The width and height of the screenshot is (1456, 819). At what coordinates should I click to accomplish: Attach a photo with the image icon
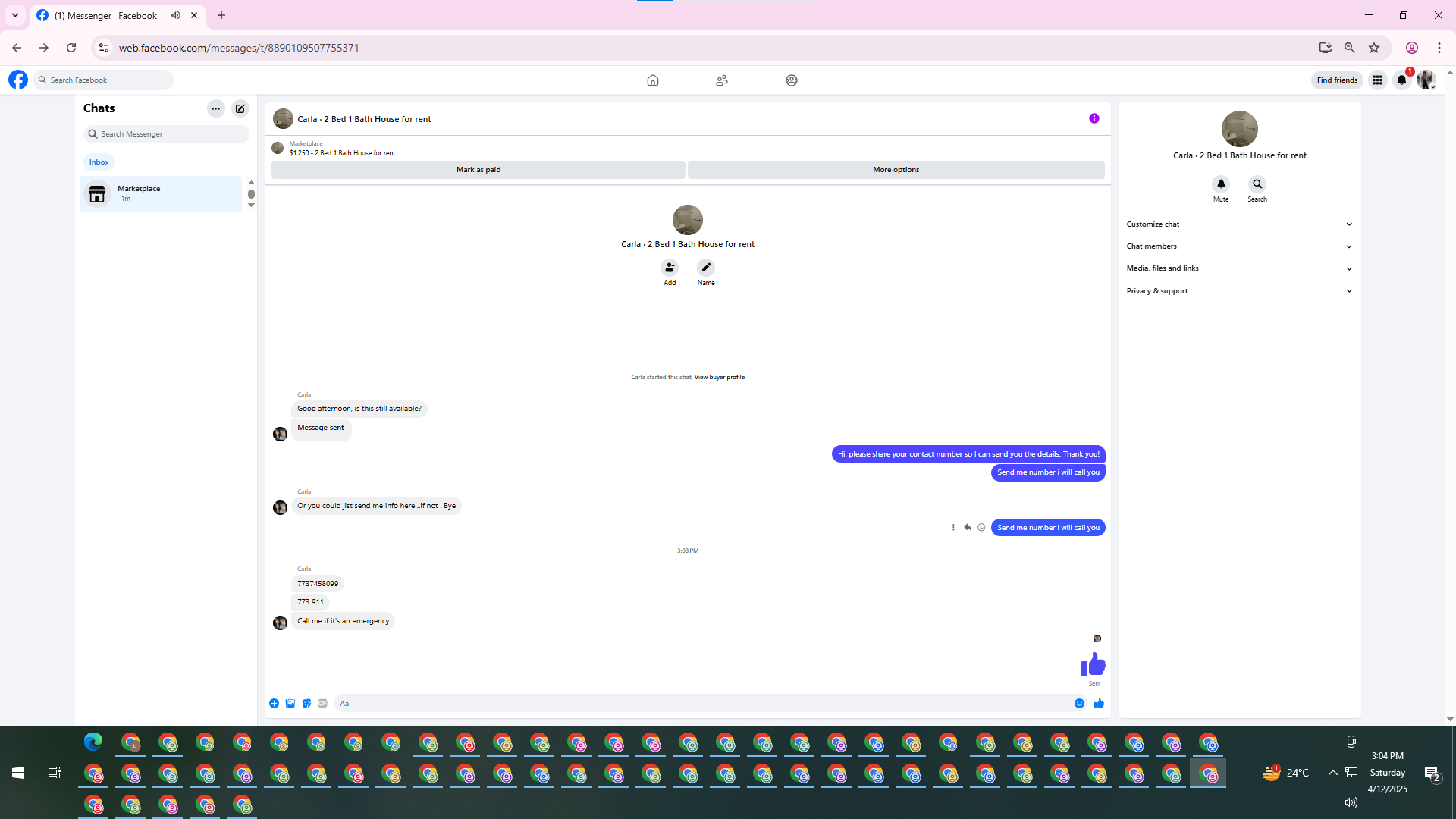point(290,704)
